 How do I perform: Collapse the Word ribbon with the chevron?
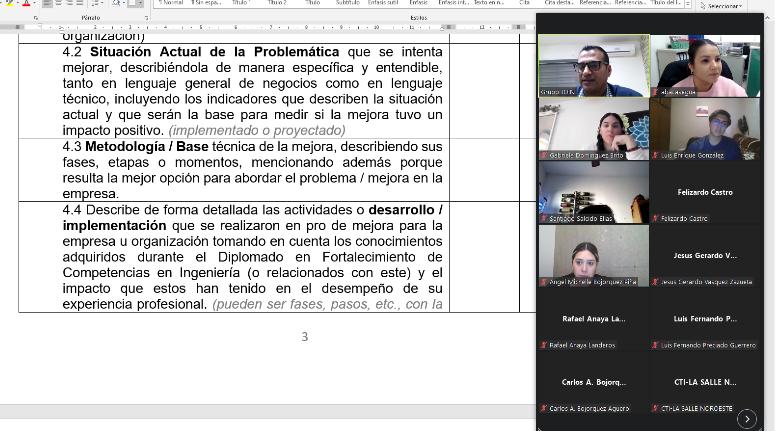click(768, 17)
